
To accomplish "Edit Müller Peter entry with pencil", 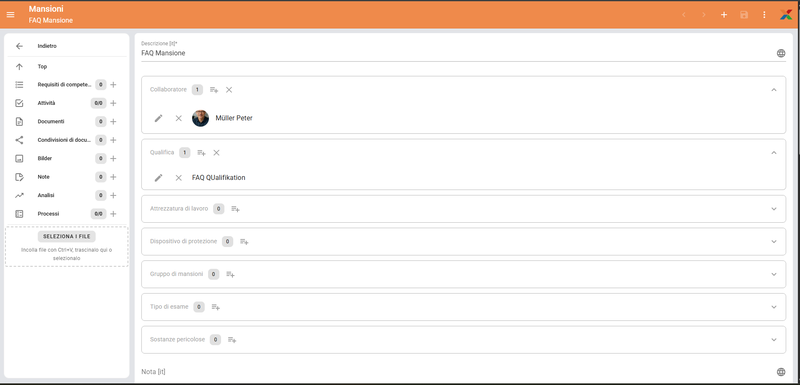I will coord(159,118).
